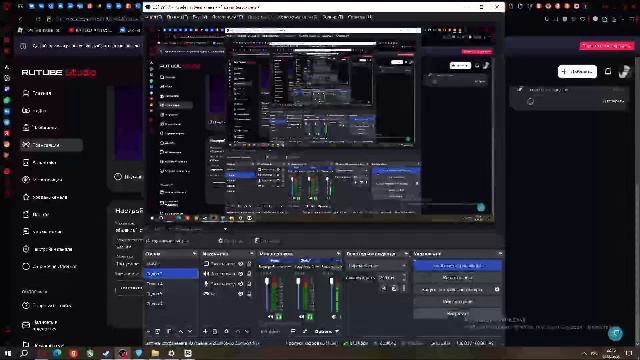Viewport: 640px width, 360px height.
Task: Lock the fourth source row
Action: [x=249, y=293]
